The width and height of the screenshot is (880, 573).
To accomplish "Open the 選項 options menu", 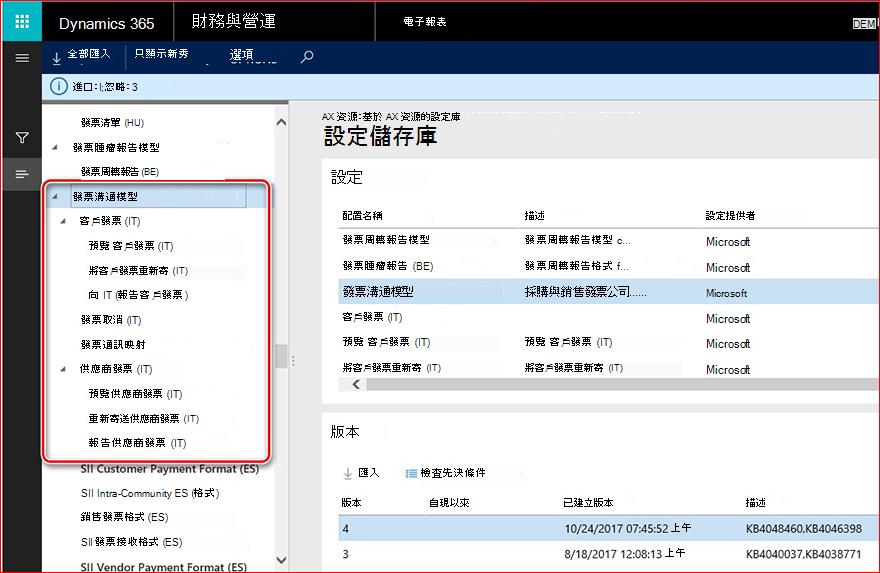I will pyautogui.click(x=242, y=55).
